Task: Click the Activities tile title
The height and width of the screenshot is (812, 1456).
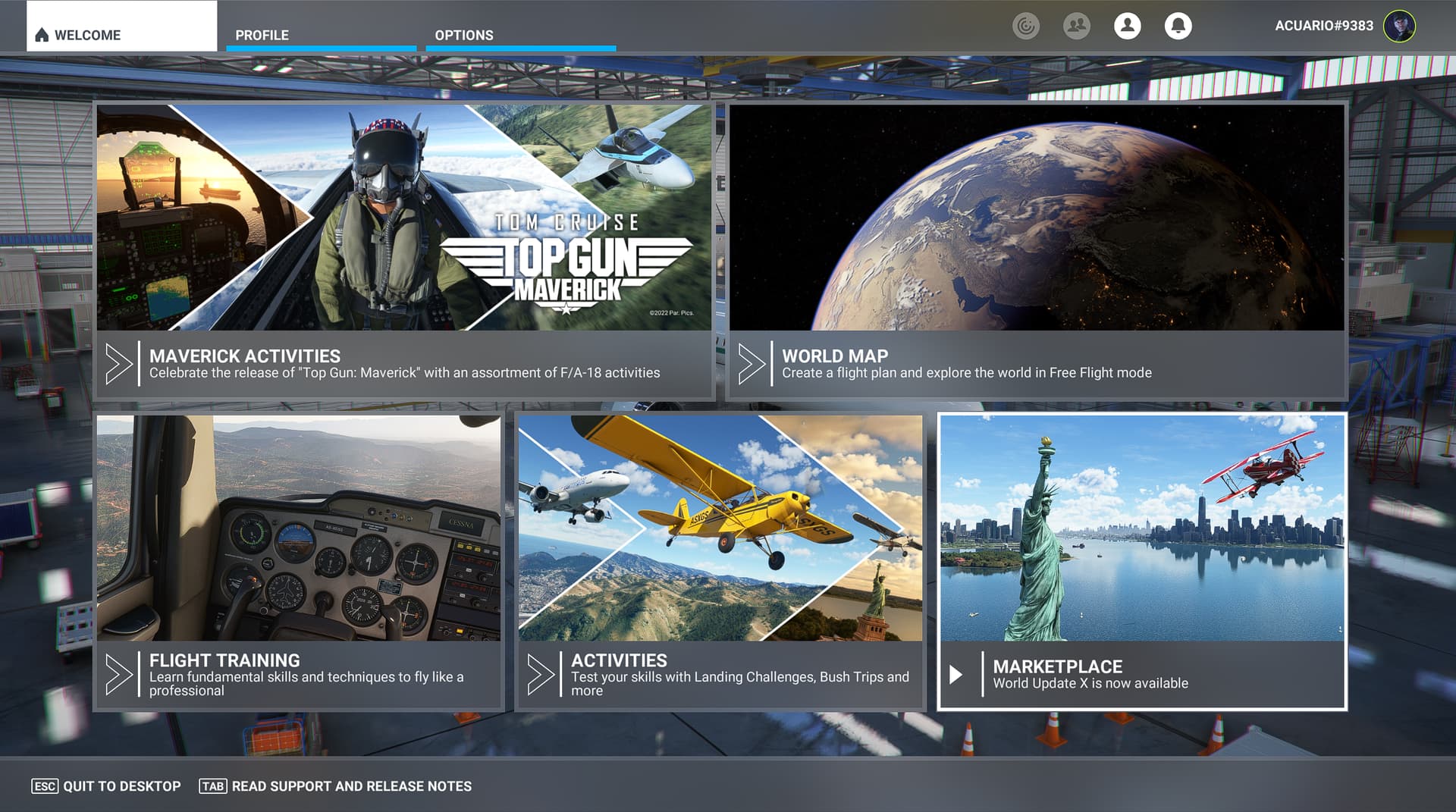Action: click(x=619, y=660)
